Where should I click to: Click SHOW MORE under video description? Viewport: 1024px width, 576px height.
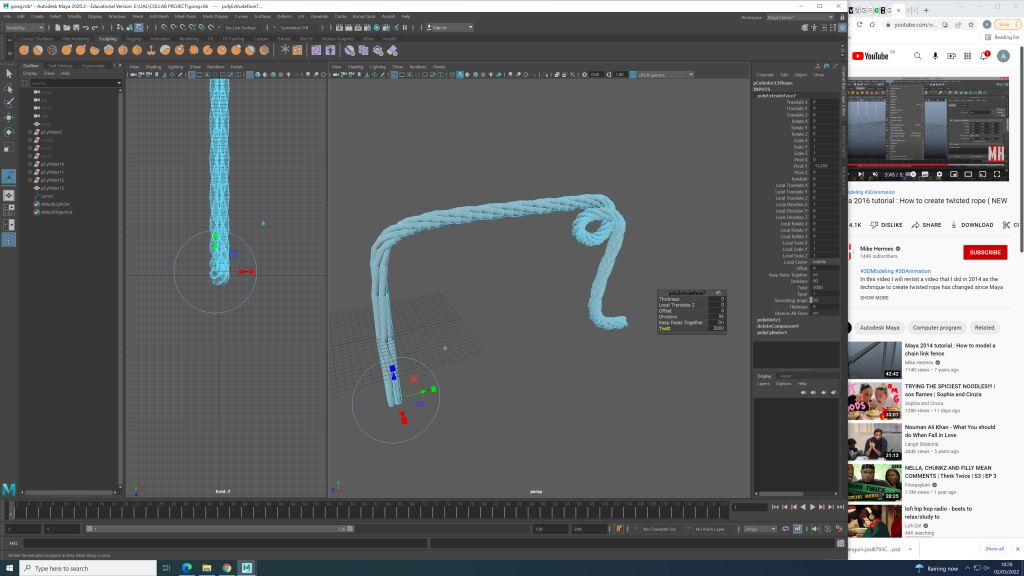(874, 297)
